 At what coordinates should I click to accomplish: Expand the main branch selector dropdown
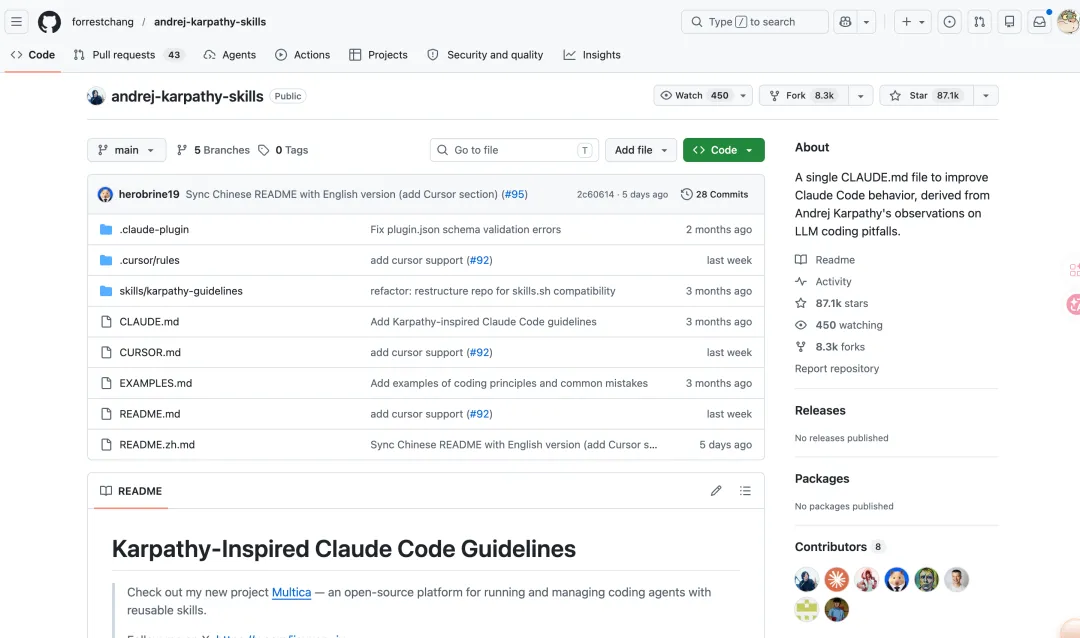[x=127, y=150]
